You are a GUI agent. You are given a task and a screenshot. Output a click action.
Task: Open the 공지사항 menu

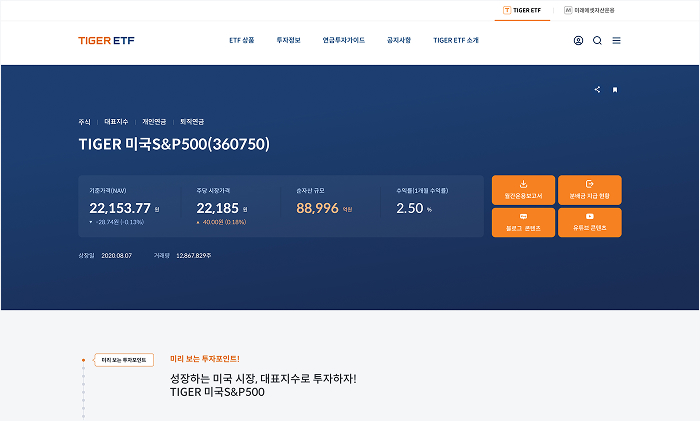399,40
